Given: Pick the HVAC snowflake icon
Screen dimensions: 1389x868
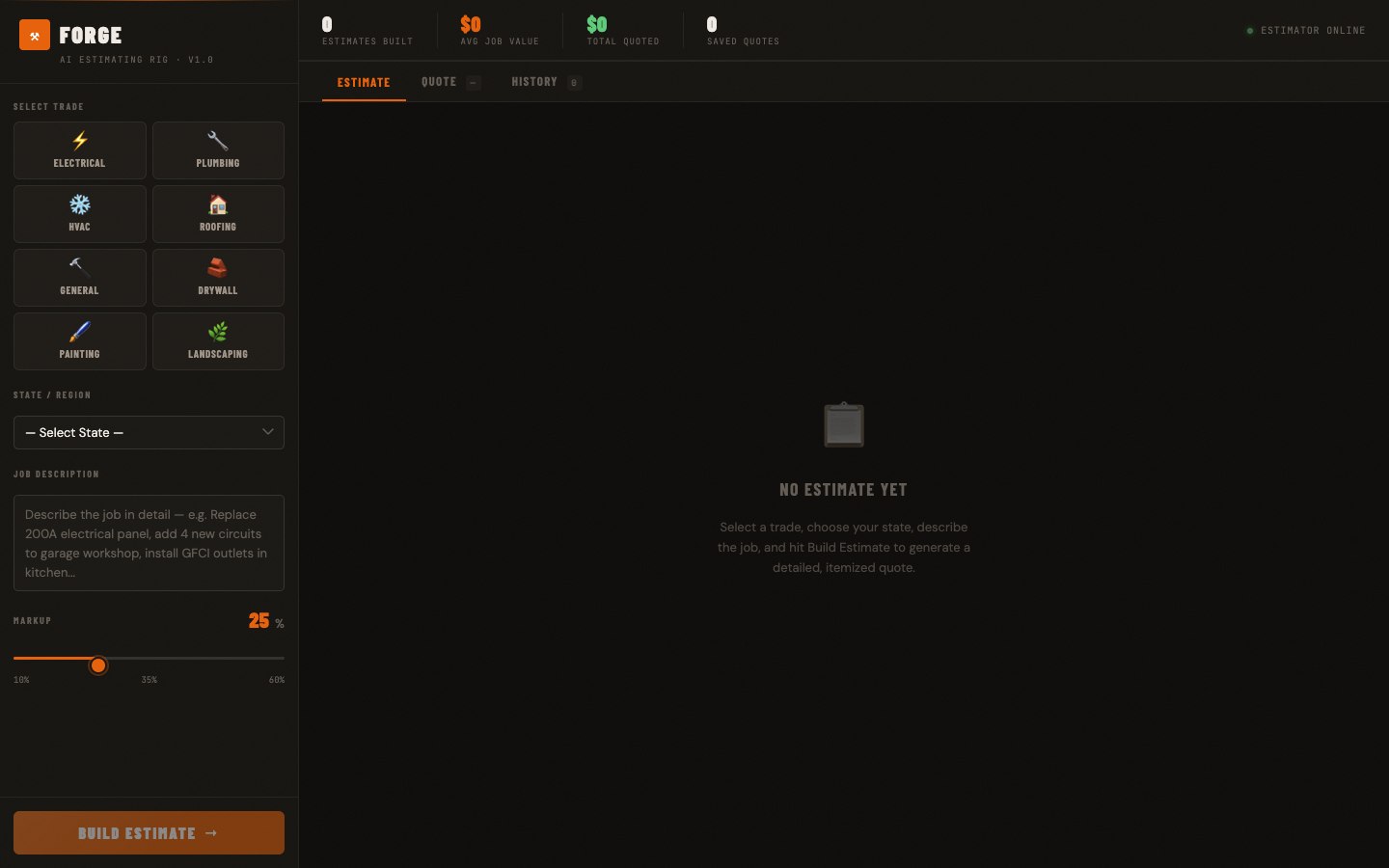Looking at the screenshot, I should pyautogui.click(x=79, y=203).
